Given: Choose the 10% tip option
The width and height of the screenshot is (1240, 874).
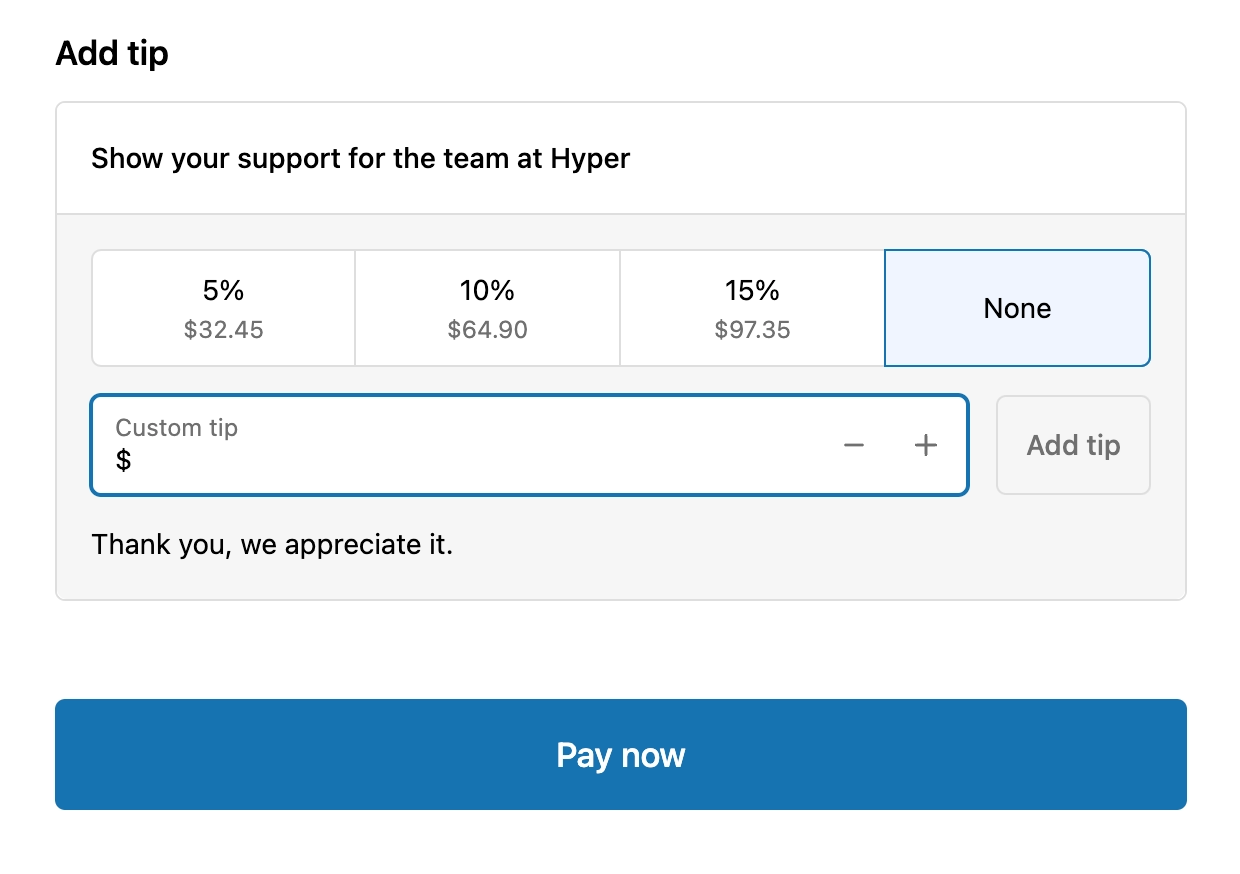Looking at the screenshot, I should click(x=487, y=308).
